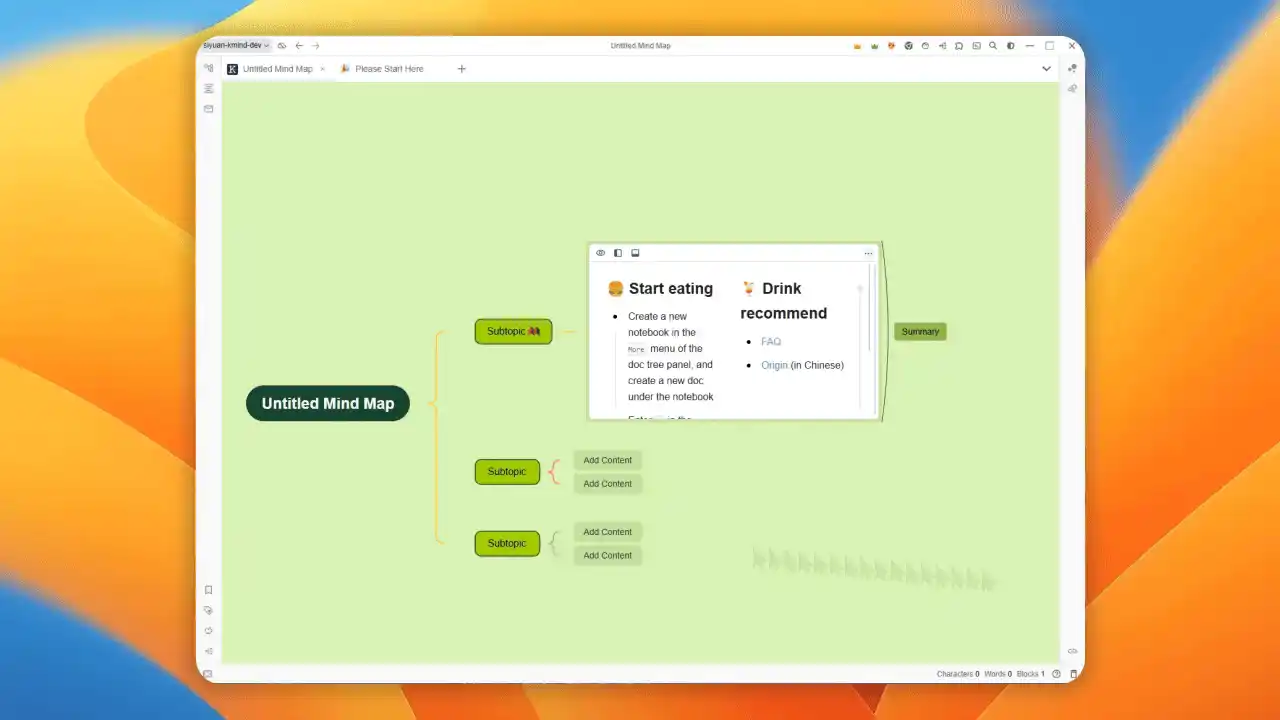Click the green crown icon
This screenshot has width=1280, height=720.
pyautogui.click(x=874, y=46)
